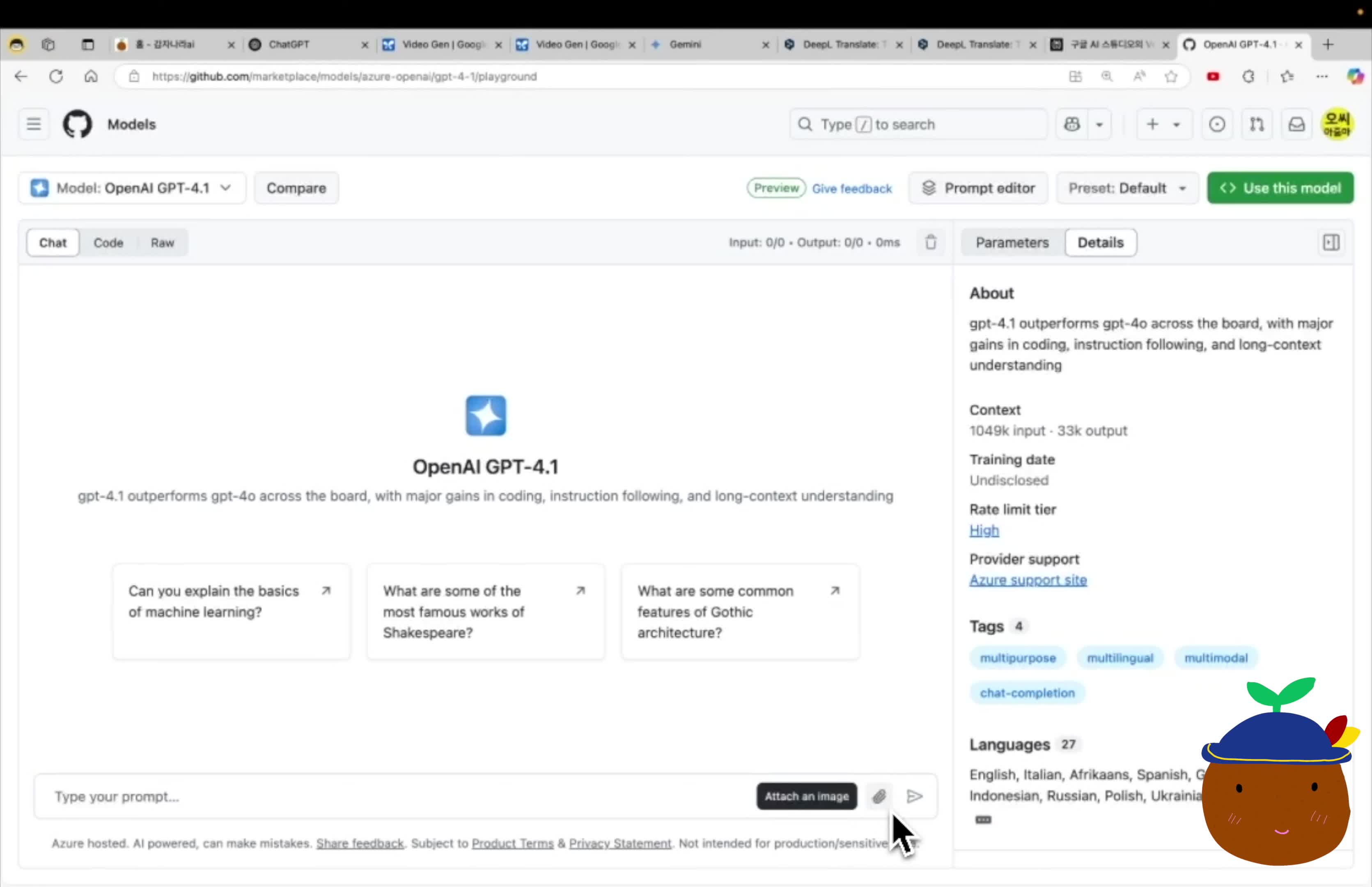The image size is (1372, 887).
Task: Switch to the Chat tab
Action: (x=53, y=243)
